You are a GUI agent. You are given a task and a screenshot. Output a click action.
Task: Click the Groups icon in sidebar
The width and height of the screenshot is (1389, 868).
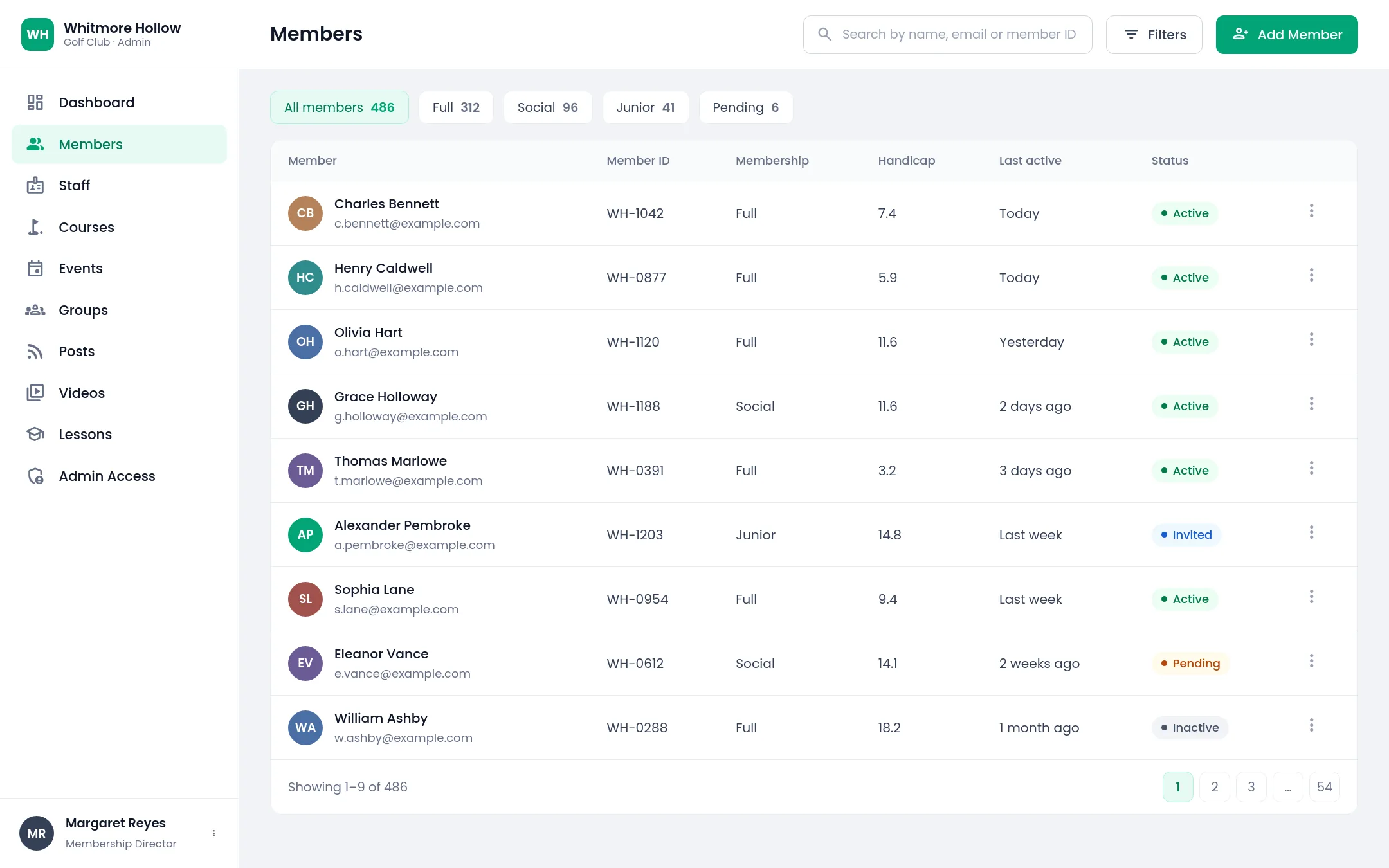[35, 310]
